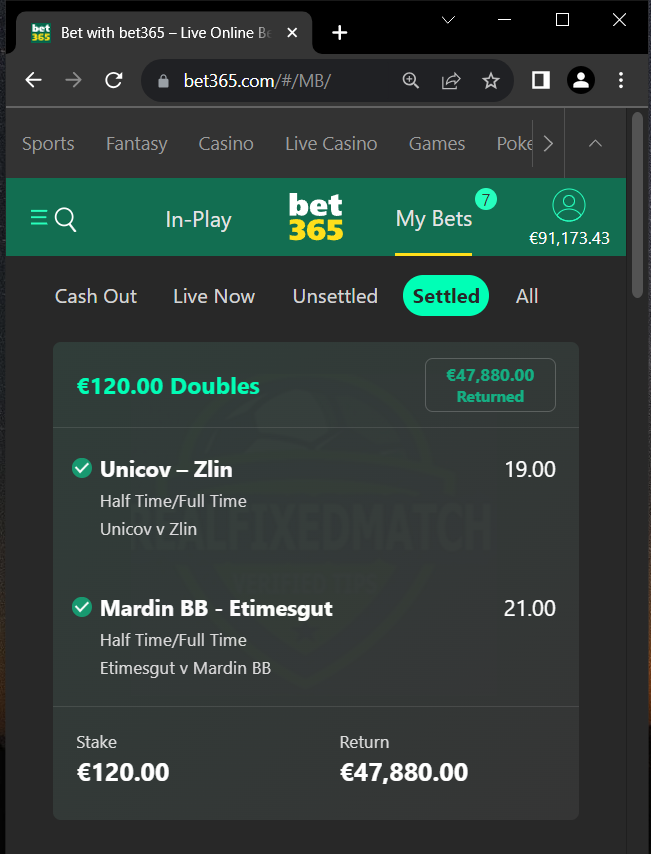The width and height of the screenshot is (651, 854).
Task: Show the Cash Out bets filter
Action: (x=96, y=296)
